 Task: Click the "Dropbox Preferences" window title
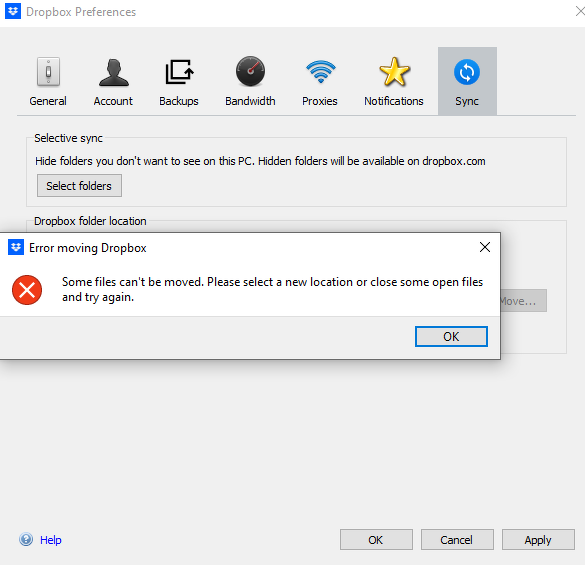[x=81, y=12]
